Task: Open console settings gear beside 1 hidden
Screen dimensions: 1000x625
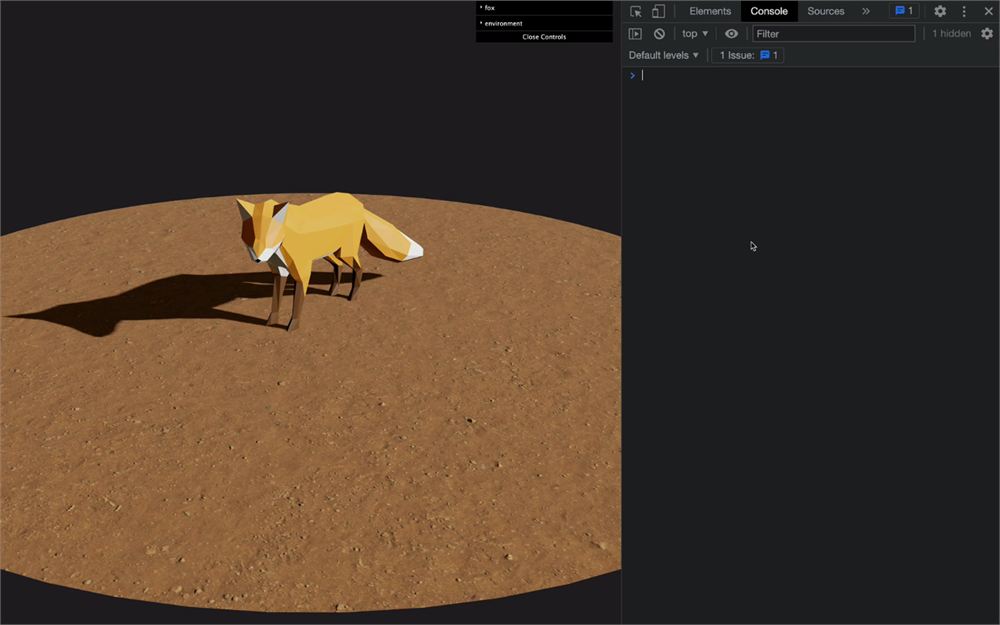Action: point(987,34)
